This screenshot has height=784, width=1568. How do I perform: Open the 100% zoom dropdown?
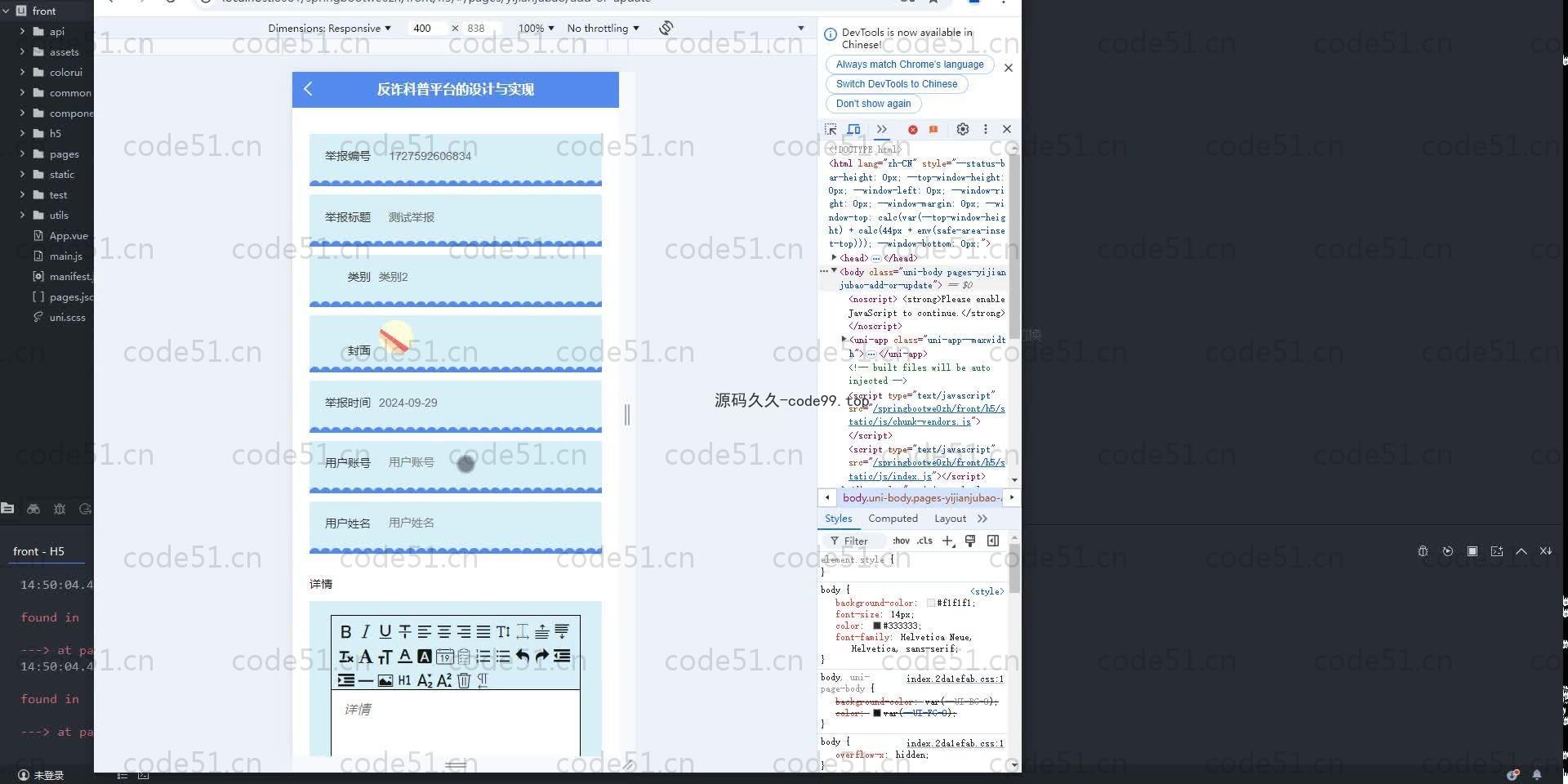coord(536,28)
